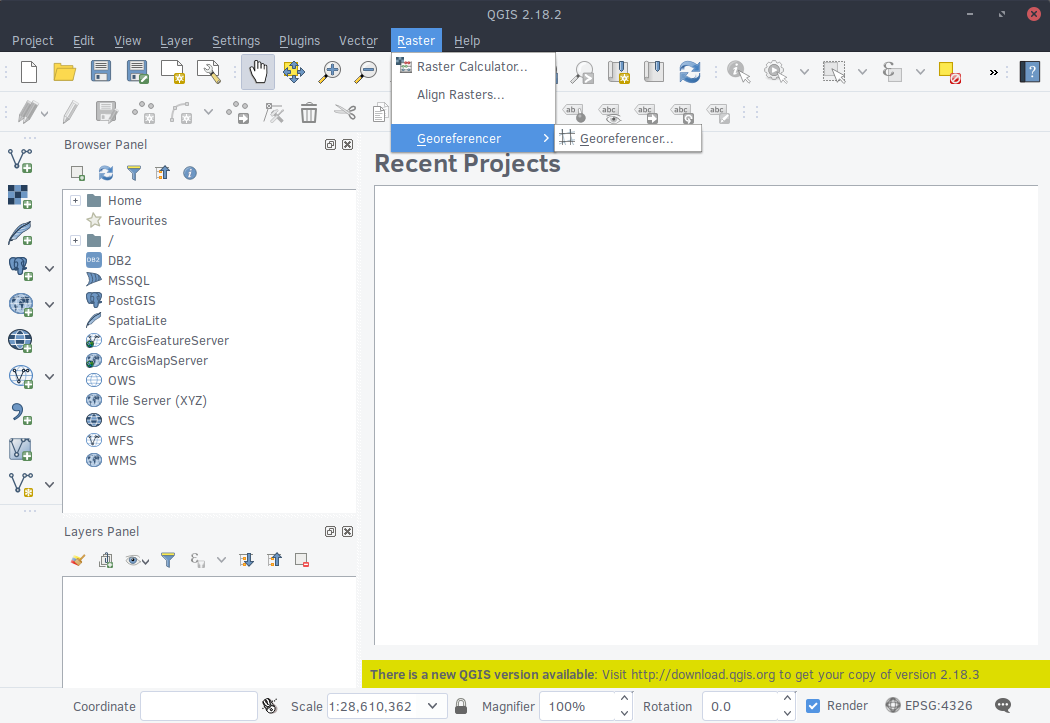The height and width of the screenshot is (723, 1050).
Task: Open the Composer Manager
Action: 209,72
